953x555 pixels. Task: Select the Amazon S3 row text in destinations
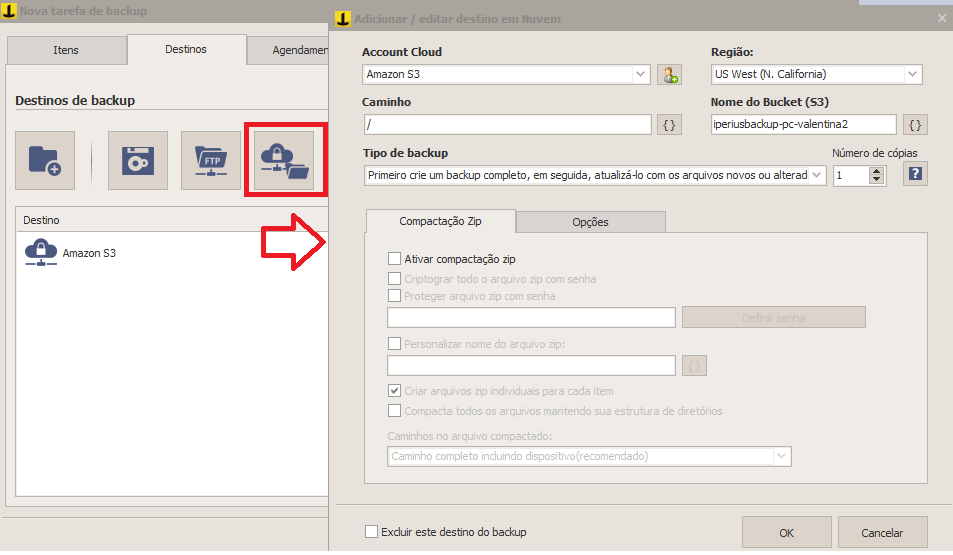pos(89,253)
